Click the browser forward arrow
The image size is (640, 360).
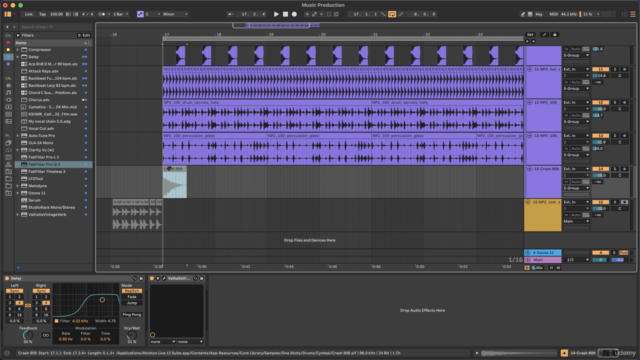pos(14,27)
